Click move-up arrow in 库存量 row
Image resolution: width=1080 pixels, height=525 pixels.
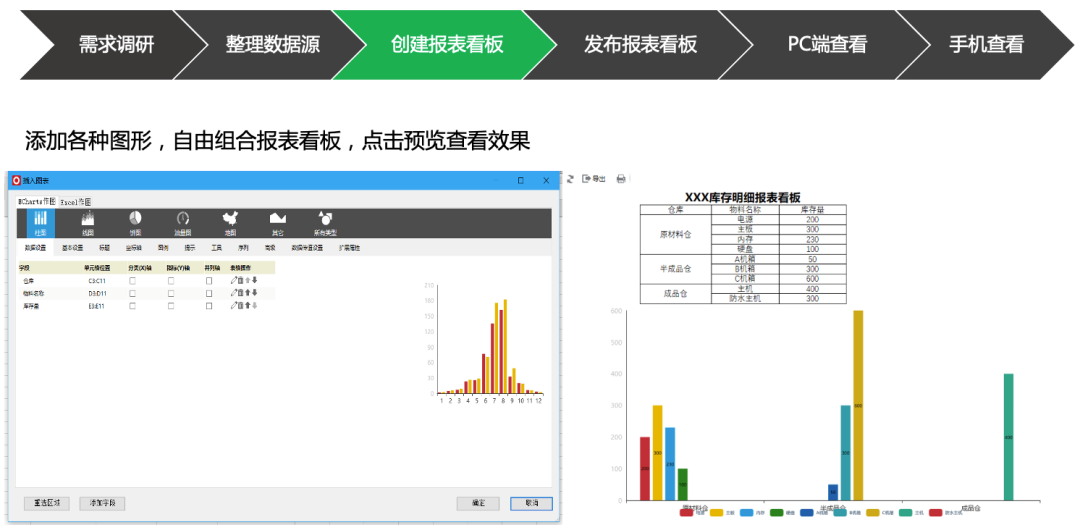[248, 305]
